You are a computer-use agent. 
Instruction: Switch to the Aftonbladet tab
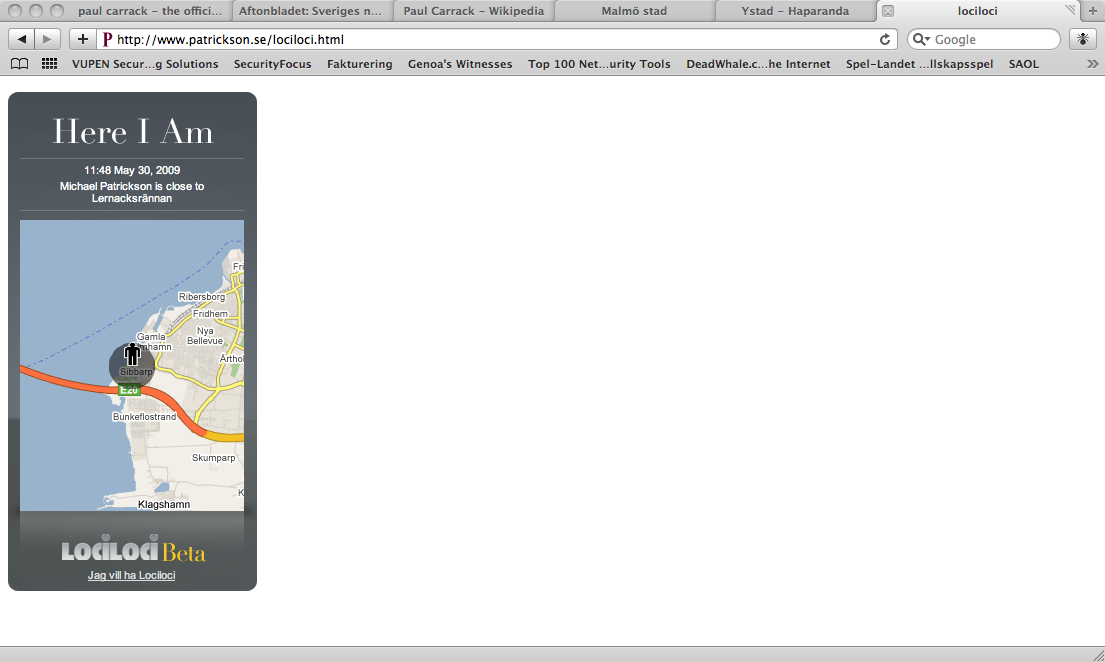pos(310,11)
